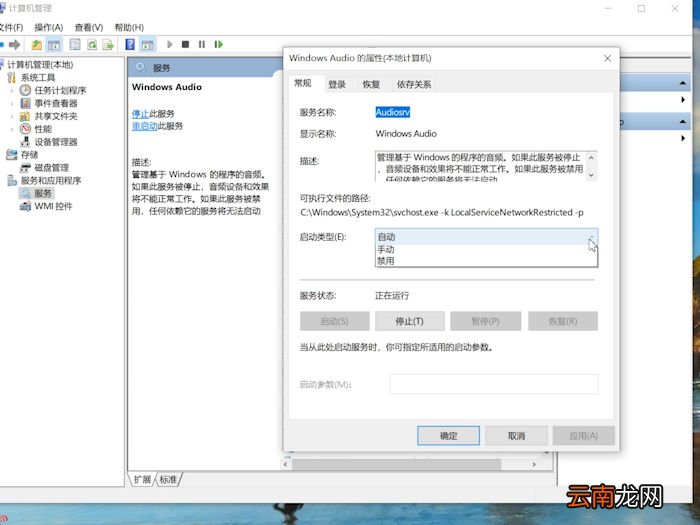Screen dimensions: 700x525
Task: Switch to the 常规 tab
Action: pos(303,83)
